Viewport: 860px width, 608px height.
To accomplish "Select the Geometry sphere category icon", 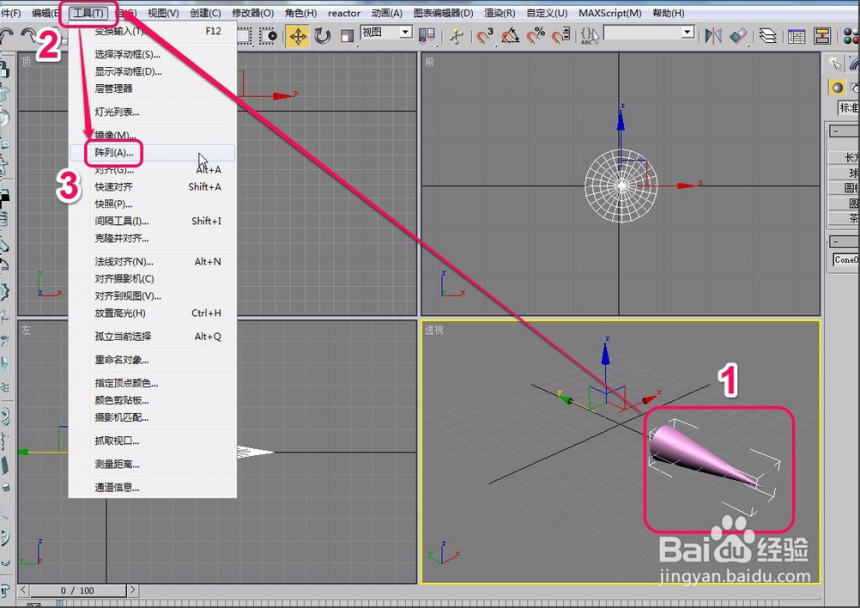I will click(837, 87).
